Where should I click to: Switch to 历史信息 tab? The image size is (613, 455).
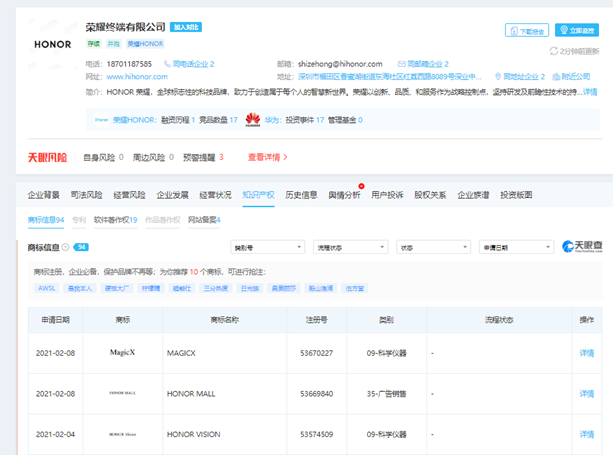[x=301, y=195]
